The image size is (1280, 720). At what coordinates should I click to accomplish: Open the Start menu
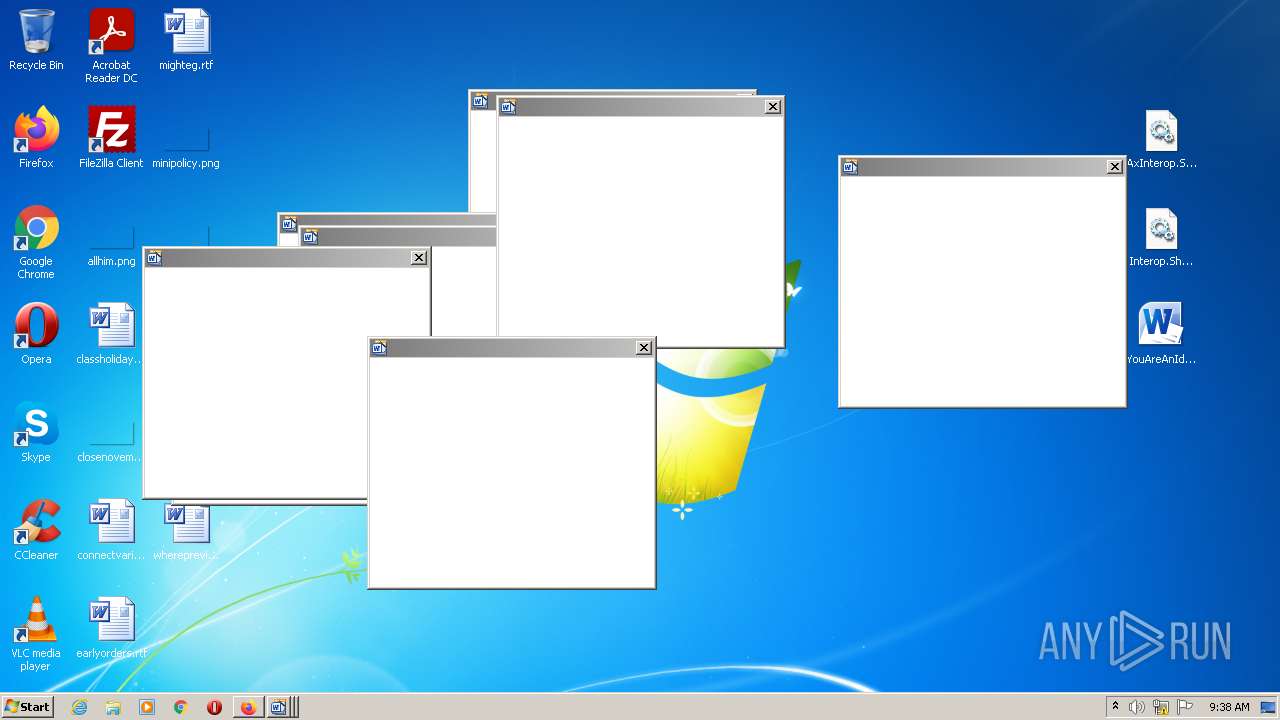pyautogui.click(x=27, y=707)
